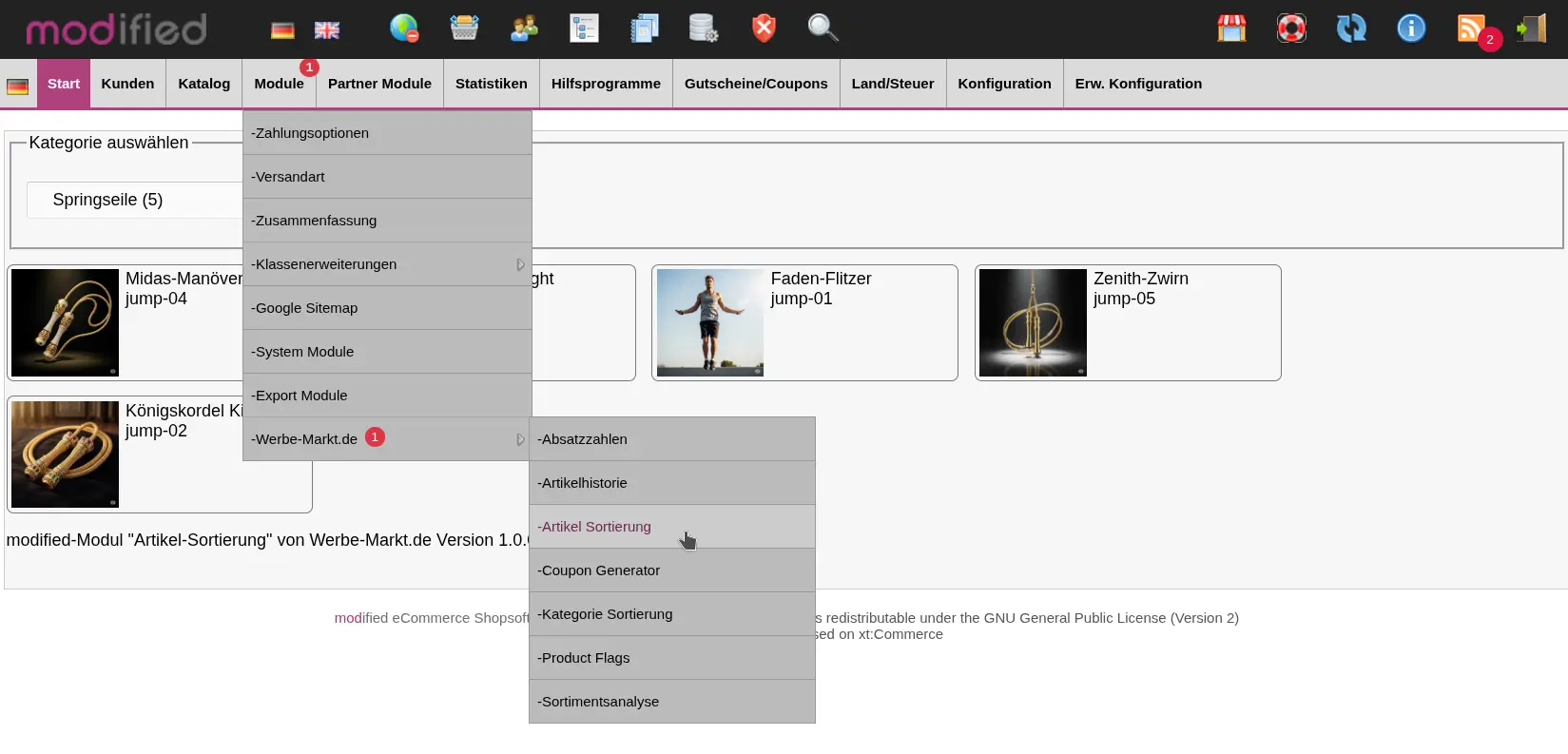Click the lifebuoy support icon
Screen dimensions: 1568x754
pos(1291,29)
